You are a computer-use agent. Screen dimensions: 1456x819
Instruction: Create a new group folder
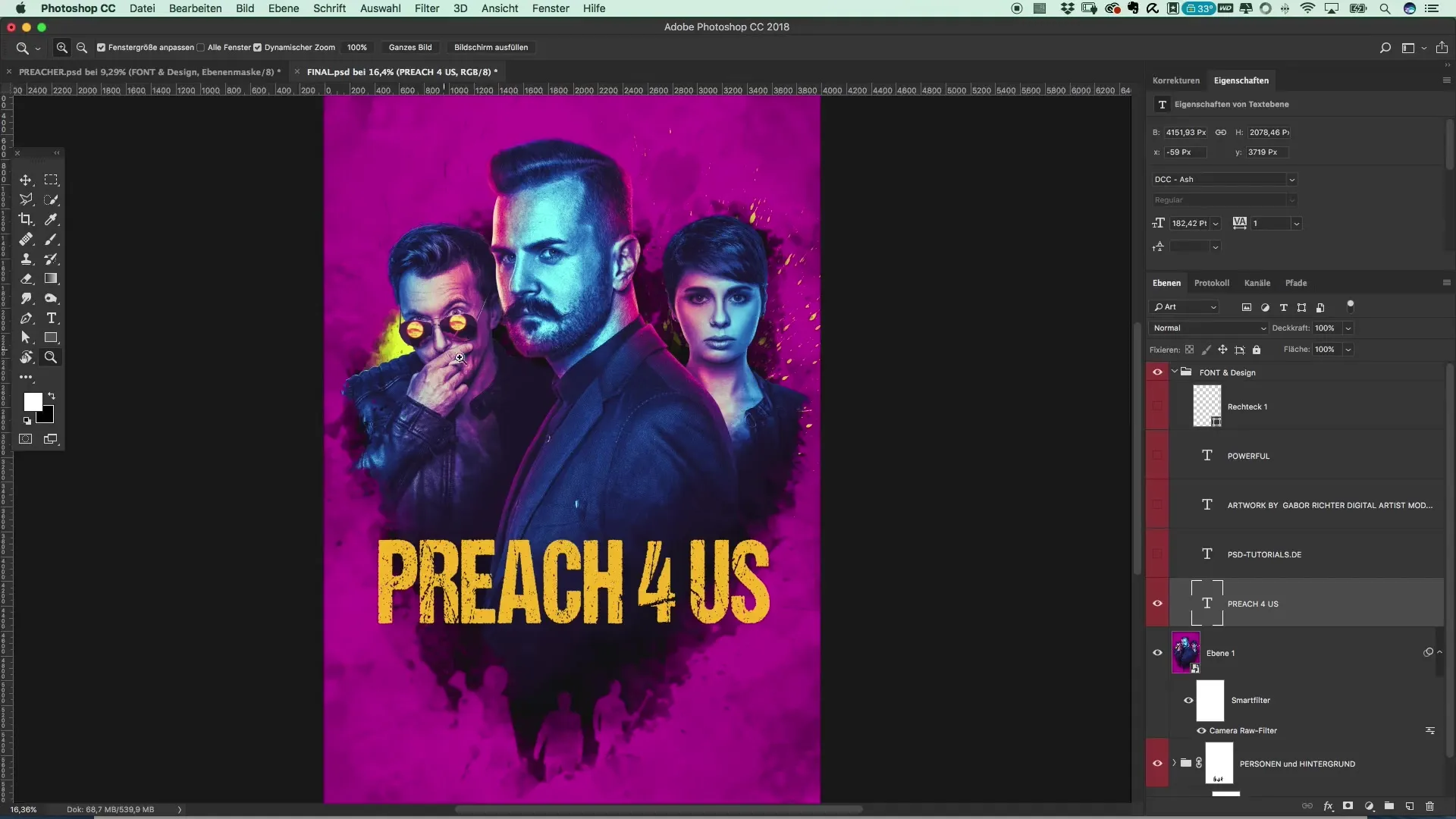(x=1389, y=806)
